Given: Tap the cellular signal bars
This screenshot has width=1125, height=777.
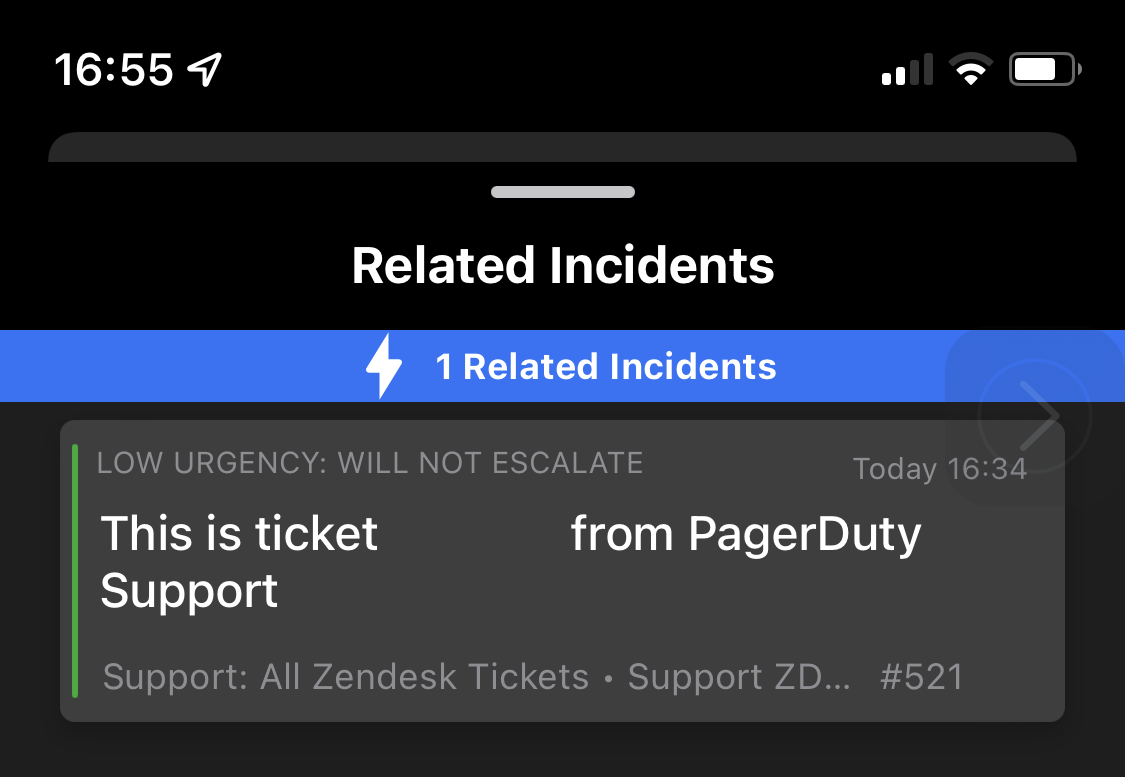Looking at the screenshot, I should [907, 70].
